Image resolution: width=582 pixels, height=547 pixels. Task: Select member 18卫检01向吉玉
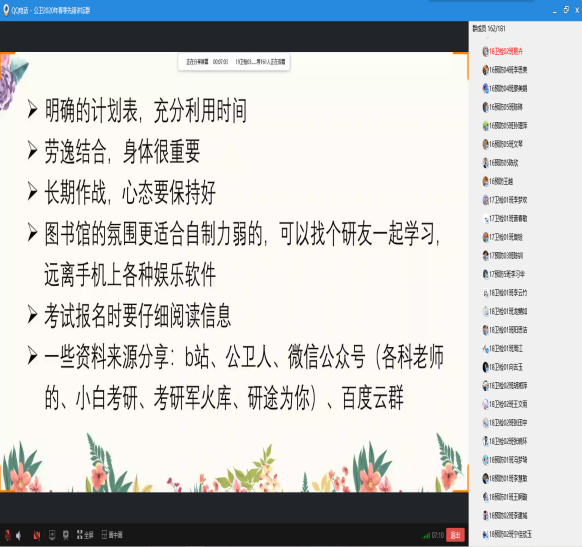(502, 367)
